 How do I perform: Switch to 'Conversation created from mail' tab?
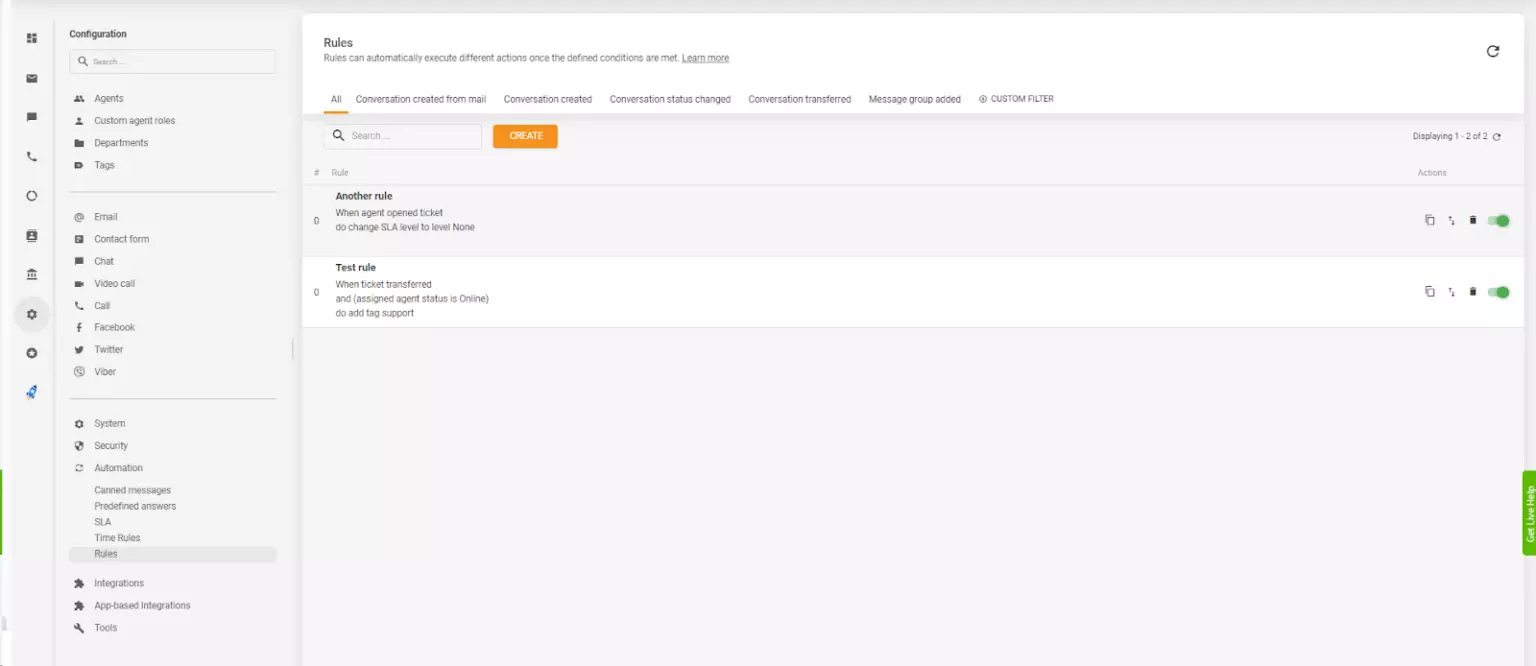point(420,99)
